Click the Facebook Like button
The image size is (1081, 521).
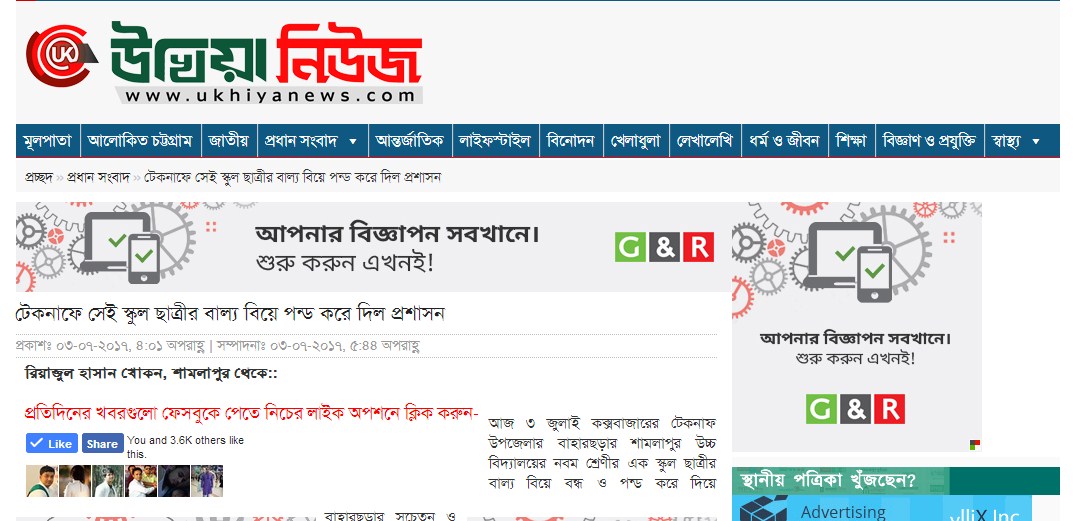click(x=52, y=444)
